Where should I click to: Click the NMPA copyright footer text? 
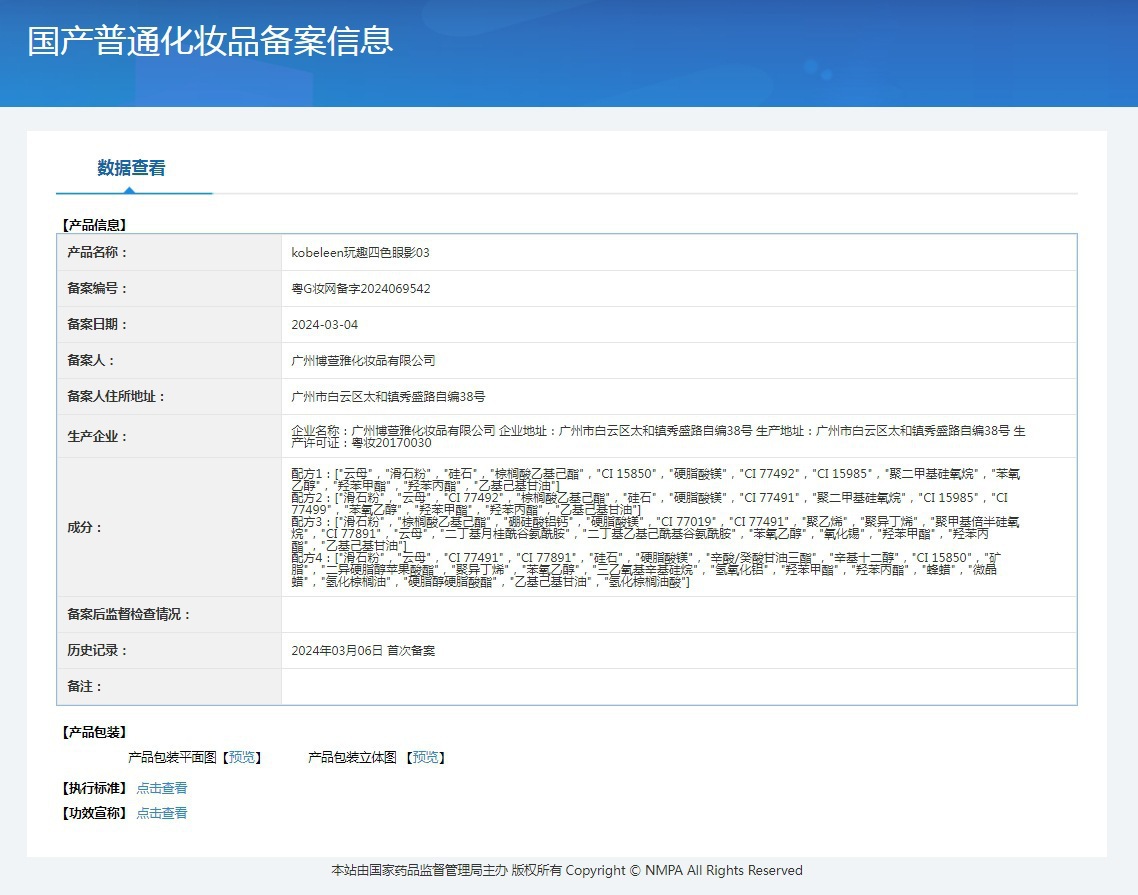(x=567, y=870)
